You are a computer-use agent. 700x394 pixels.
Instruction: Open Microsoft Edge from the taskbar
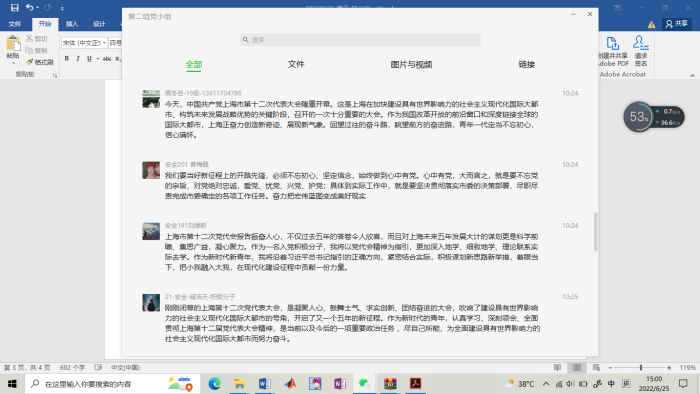pyautogui.click(x=214, y=383)
